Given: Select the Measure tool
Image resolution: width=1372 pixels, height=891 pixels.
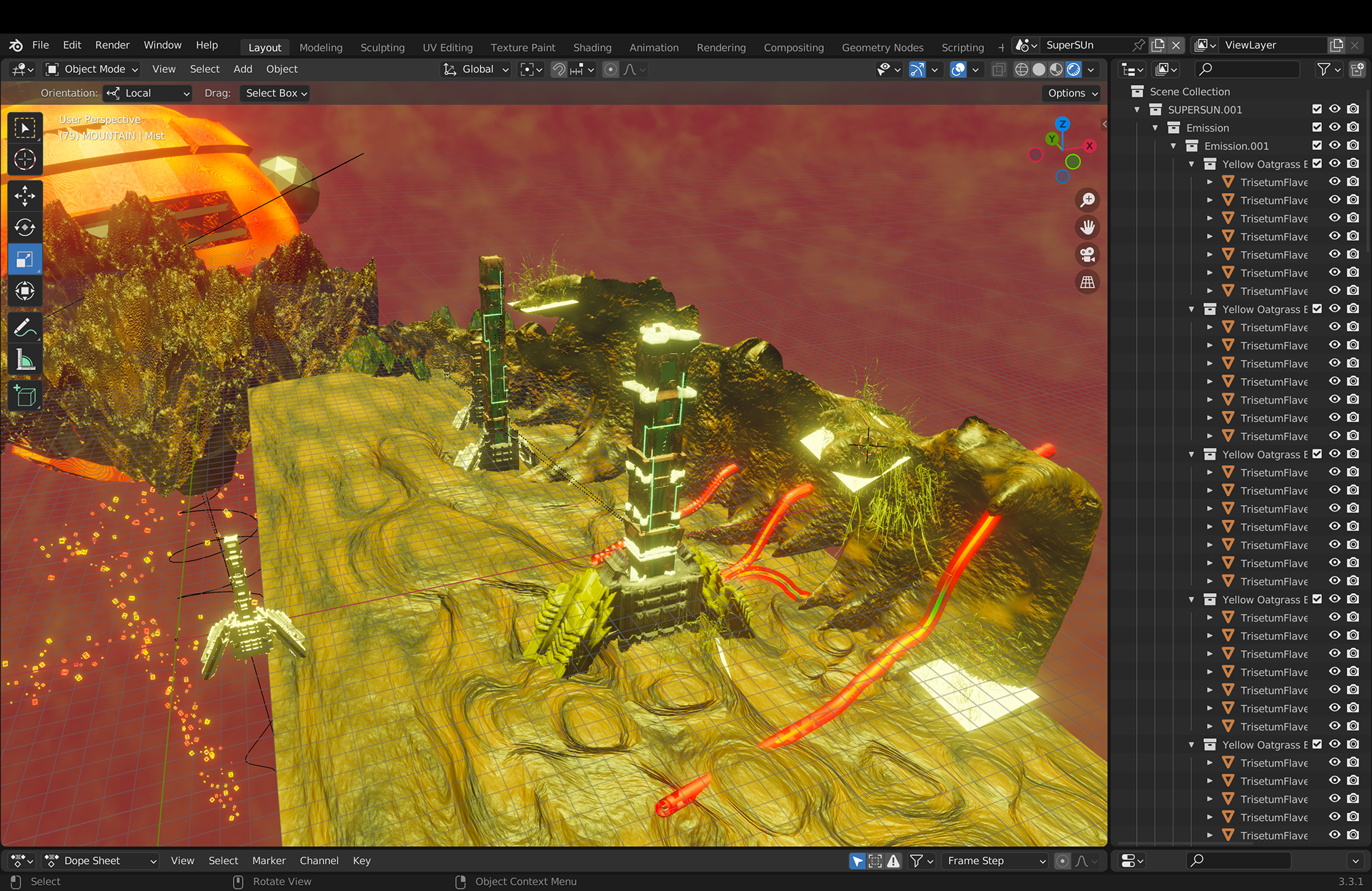Looking at the screenshot, I should [24, 359].
